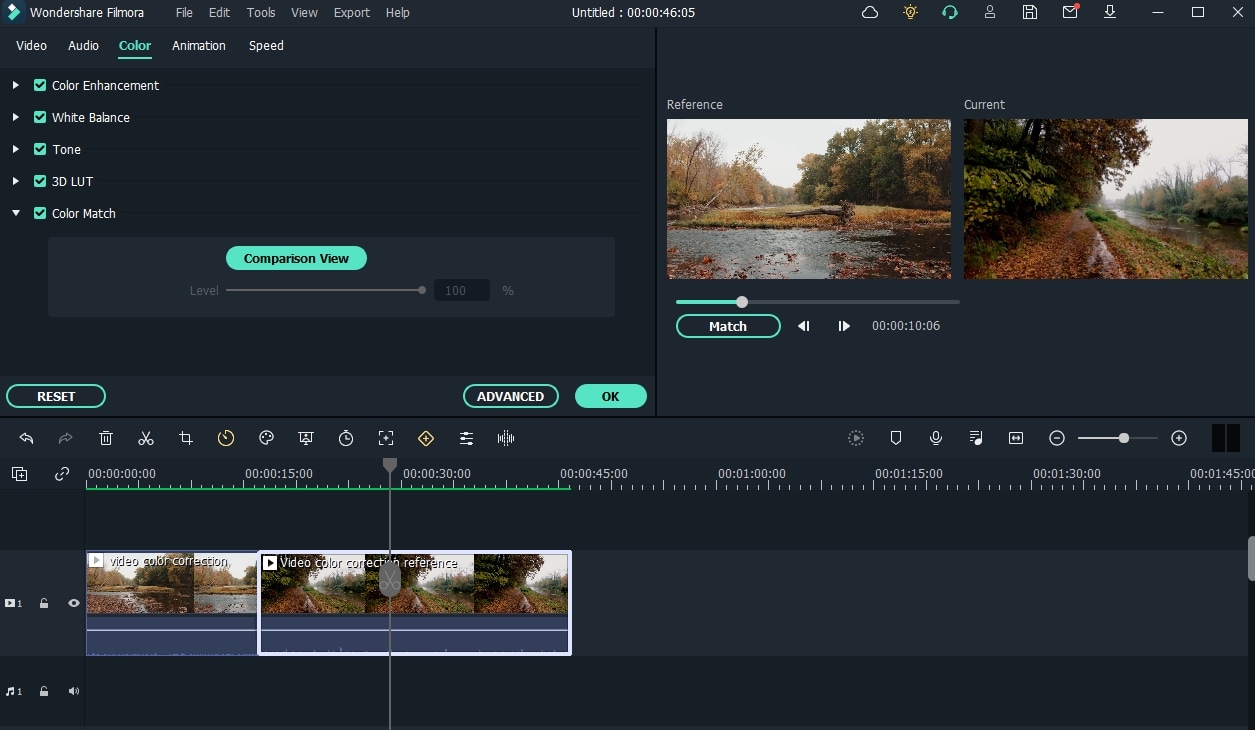Click the Level percentage input field
Viewport: 1255px width, 730px height.
coord(462,290)
